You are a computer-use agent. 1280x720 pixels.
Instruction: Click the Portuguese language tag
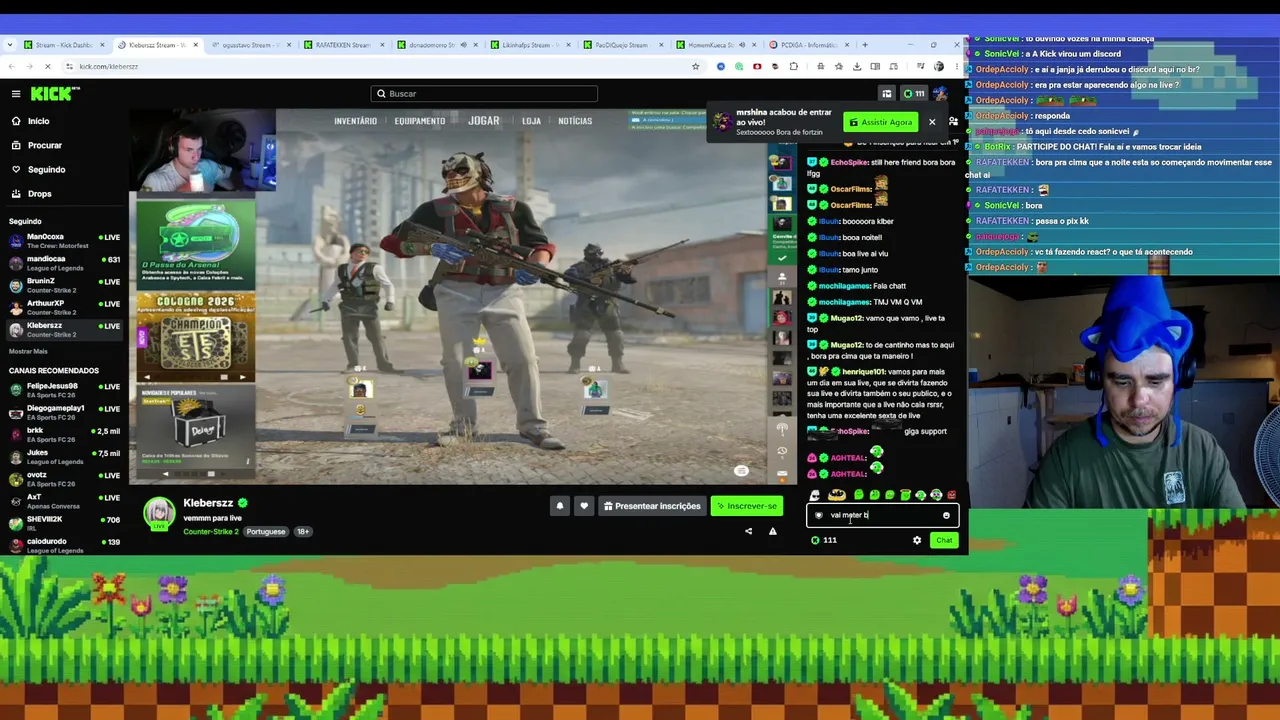(x=266, y=532)
